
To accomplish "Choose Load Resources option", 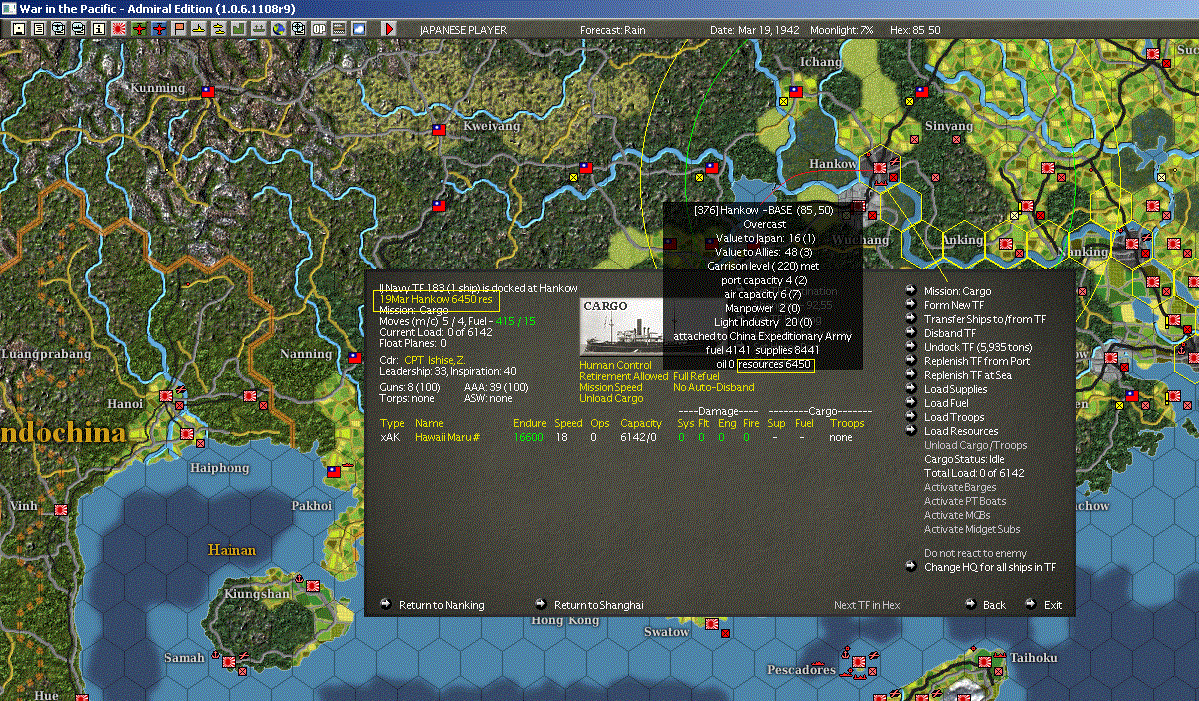I will point(961,431).
